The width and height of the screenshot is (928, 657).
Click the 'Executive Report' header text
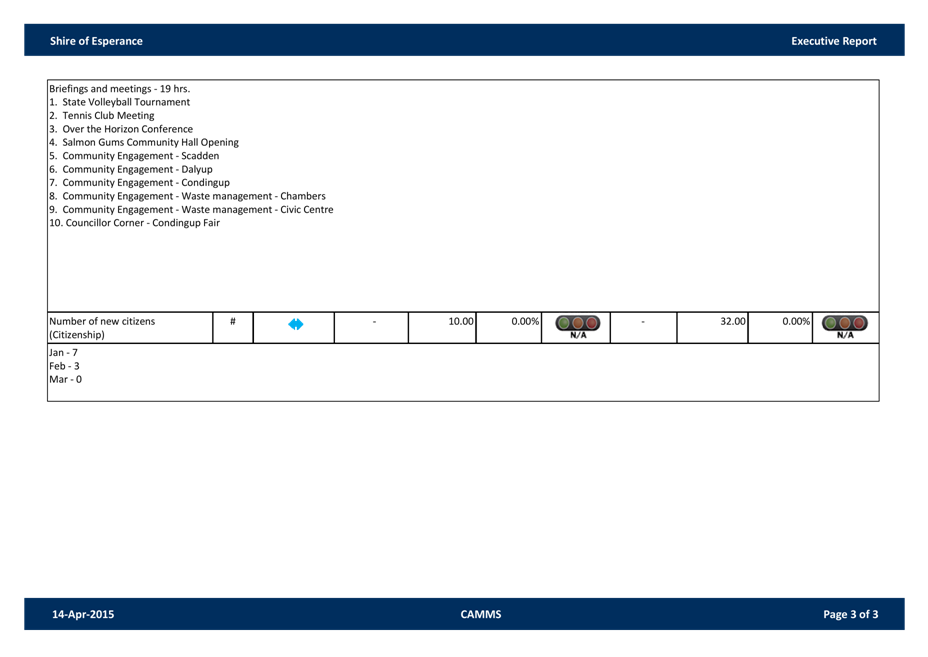(x=833, y=41)
